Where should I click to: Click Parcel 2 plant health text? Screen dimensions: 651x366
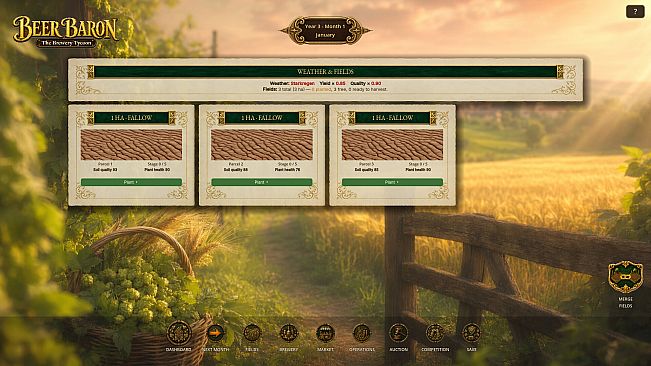[287, 170]
